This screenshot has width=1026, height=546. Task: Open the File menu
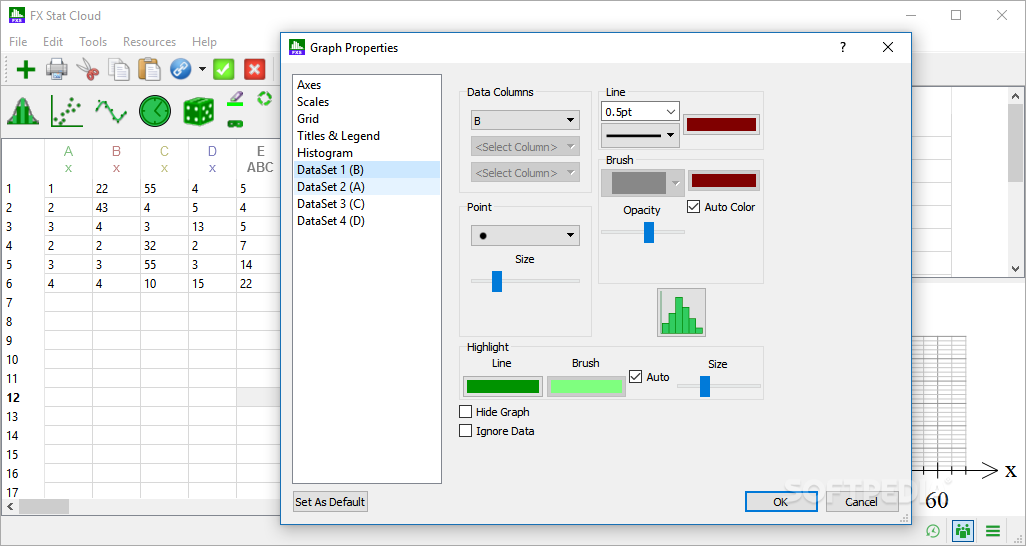point(18,42)
